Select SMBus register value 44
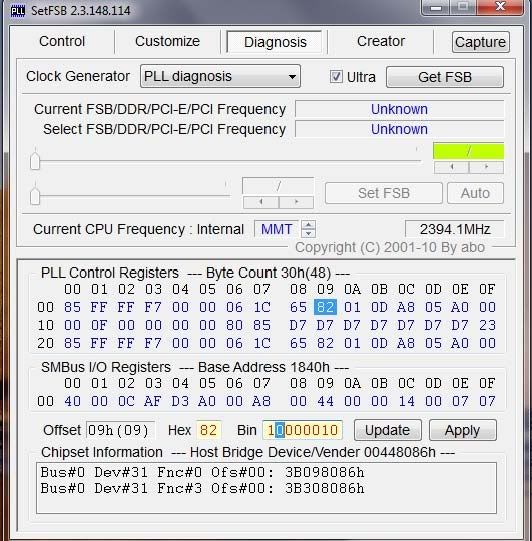This screenshot has width=532, height=541. 325,401
